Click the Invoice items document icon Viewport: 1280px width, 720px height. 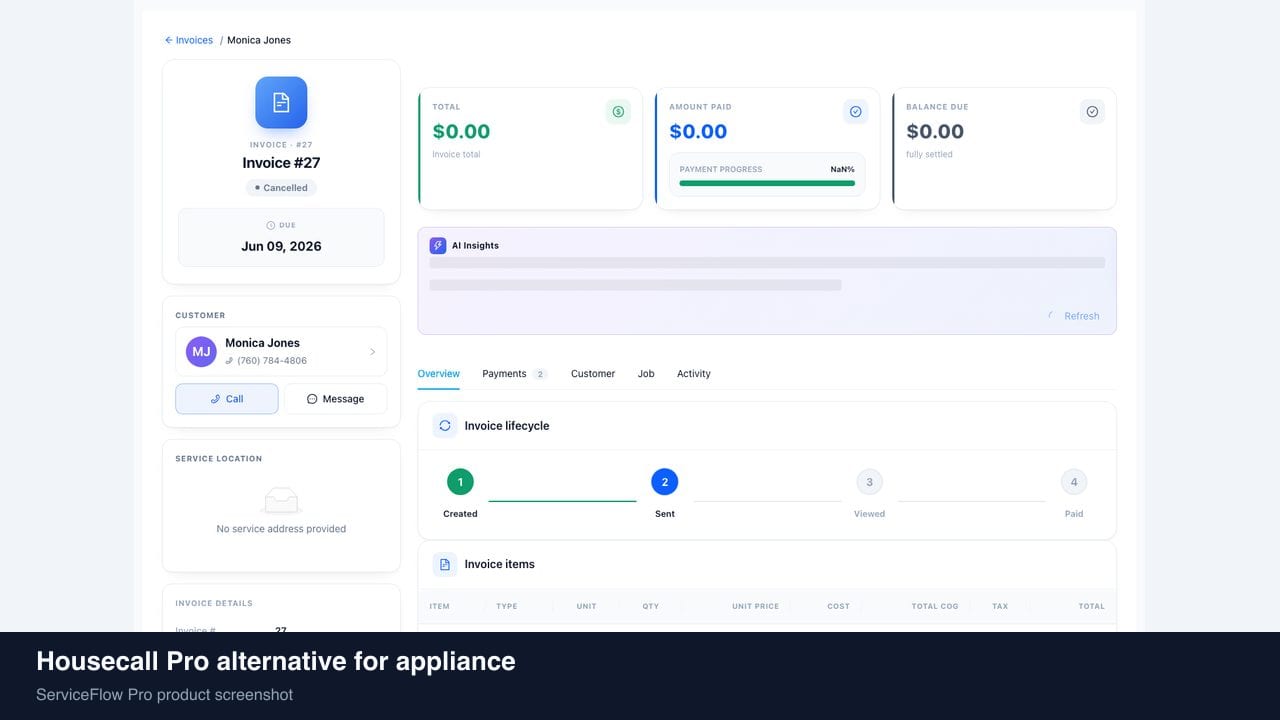445,564
